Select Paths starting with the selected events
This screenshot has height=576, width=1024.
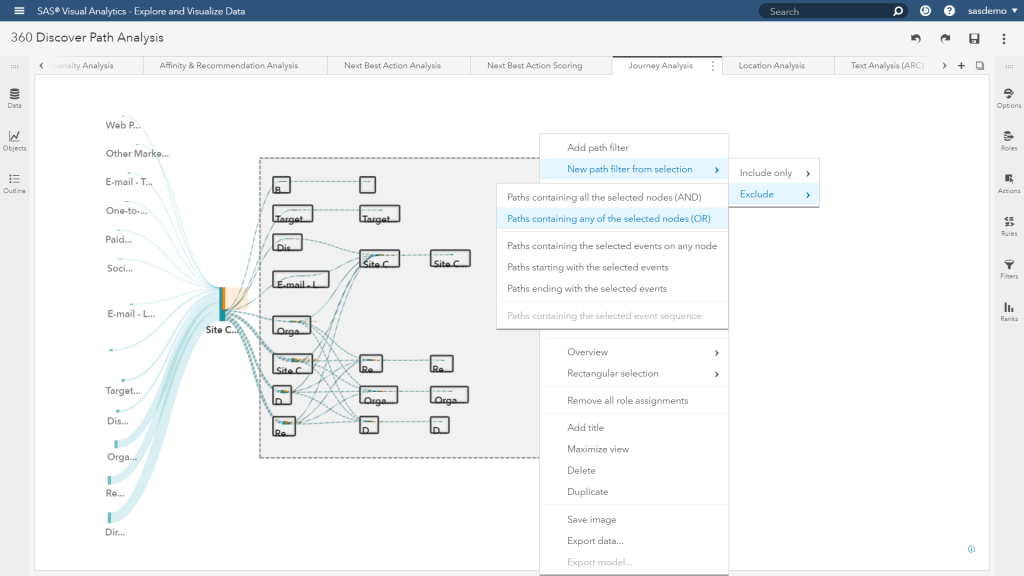(612, 267)
